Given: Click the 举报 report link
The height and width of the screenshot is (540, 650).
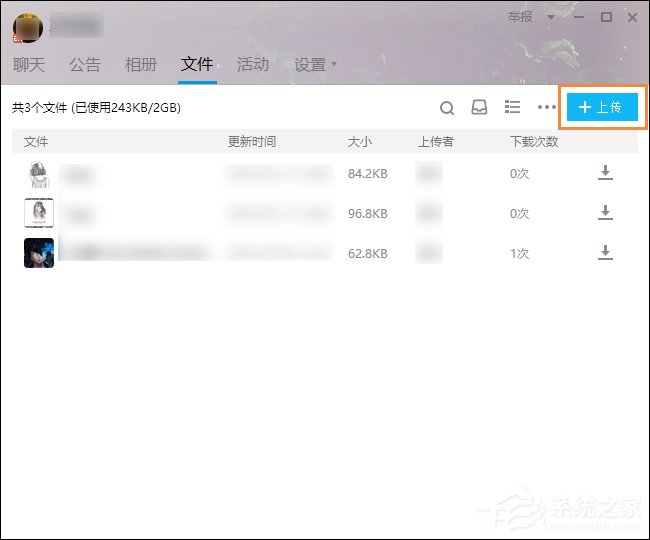Looking at the screenshot, I should 521,17.
